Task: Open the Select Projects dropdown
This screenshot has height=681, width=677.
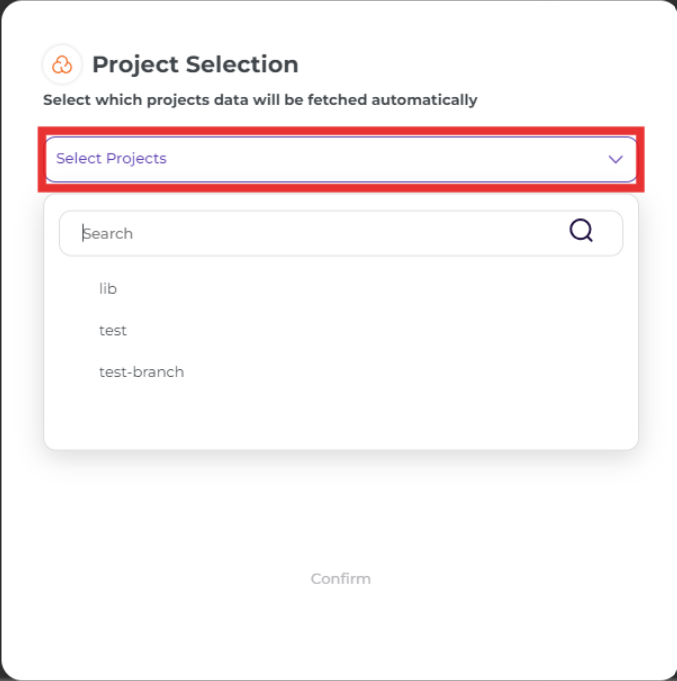Action: point(341,159)
